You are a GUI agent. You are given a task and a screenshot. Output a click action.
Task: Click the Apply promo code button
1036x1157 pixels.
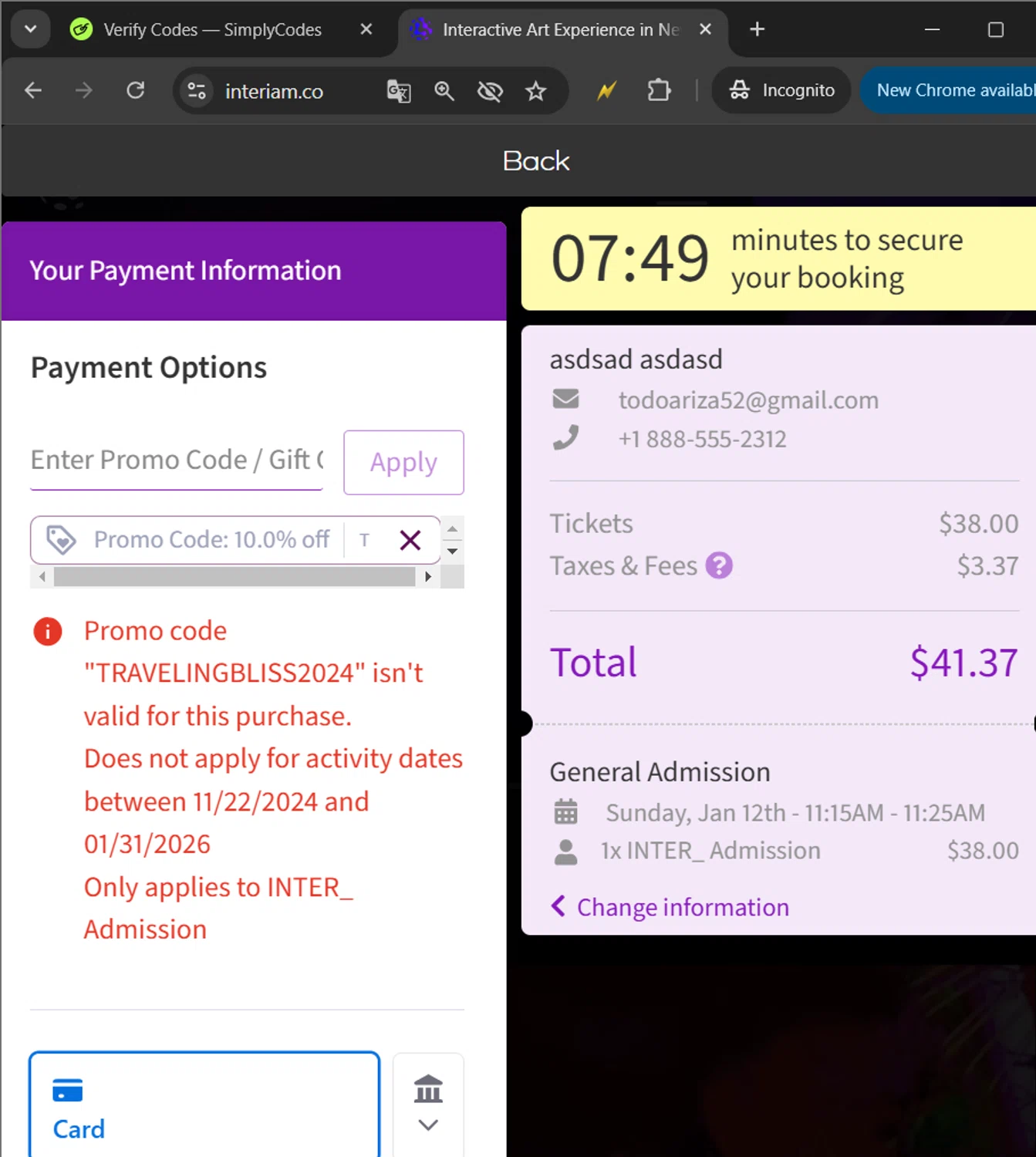coord(403,462)
